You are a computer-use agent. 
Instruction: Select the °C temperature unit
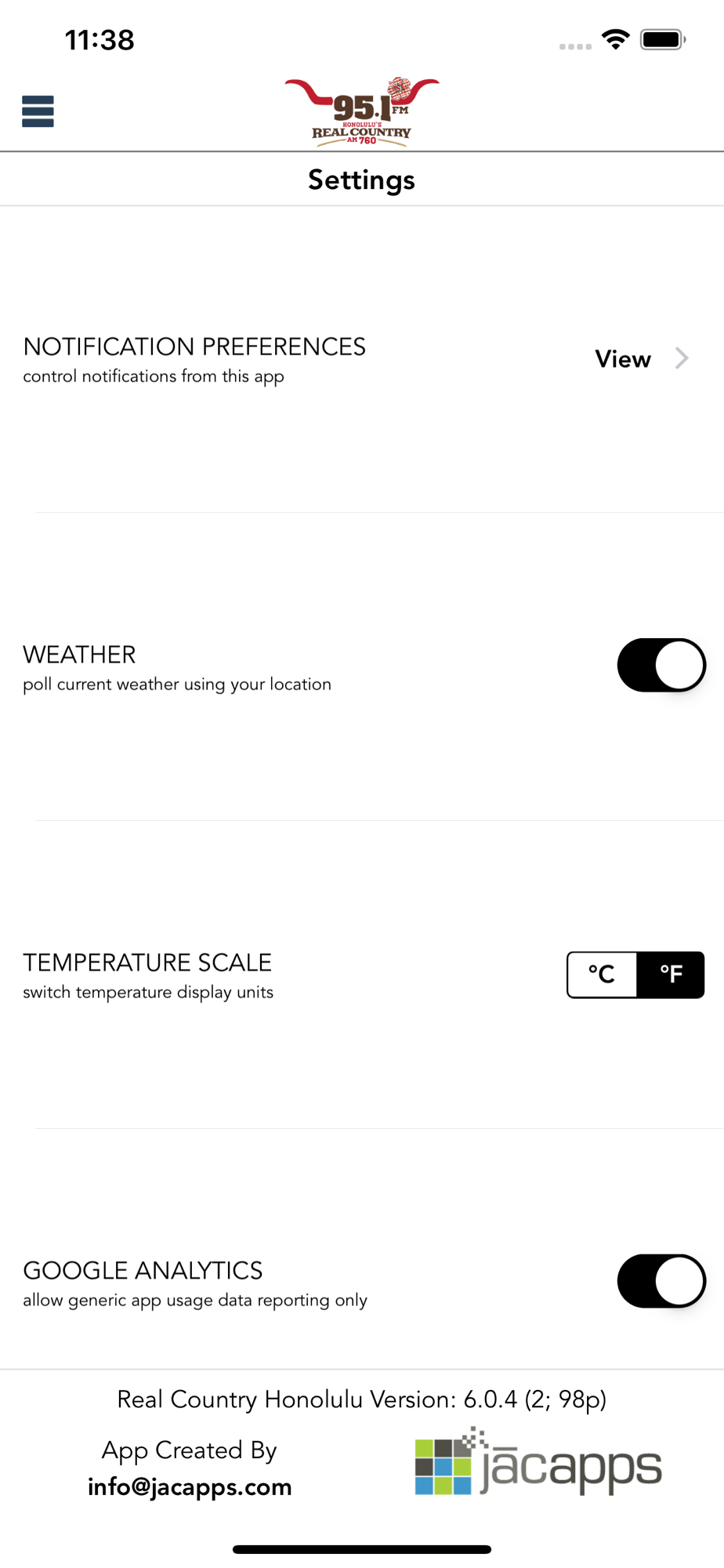click(x=602, y=975)
